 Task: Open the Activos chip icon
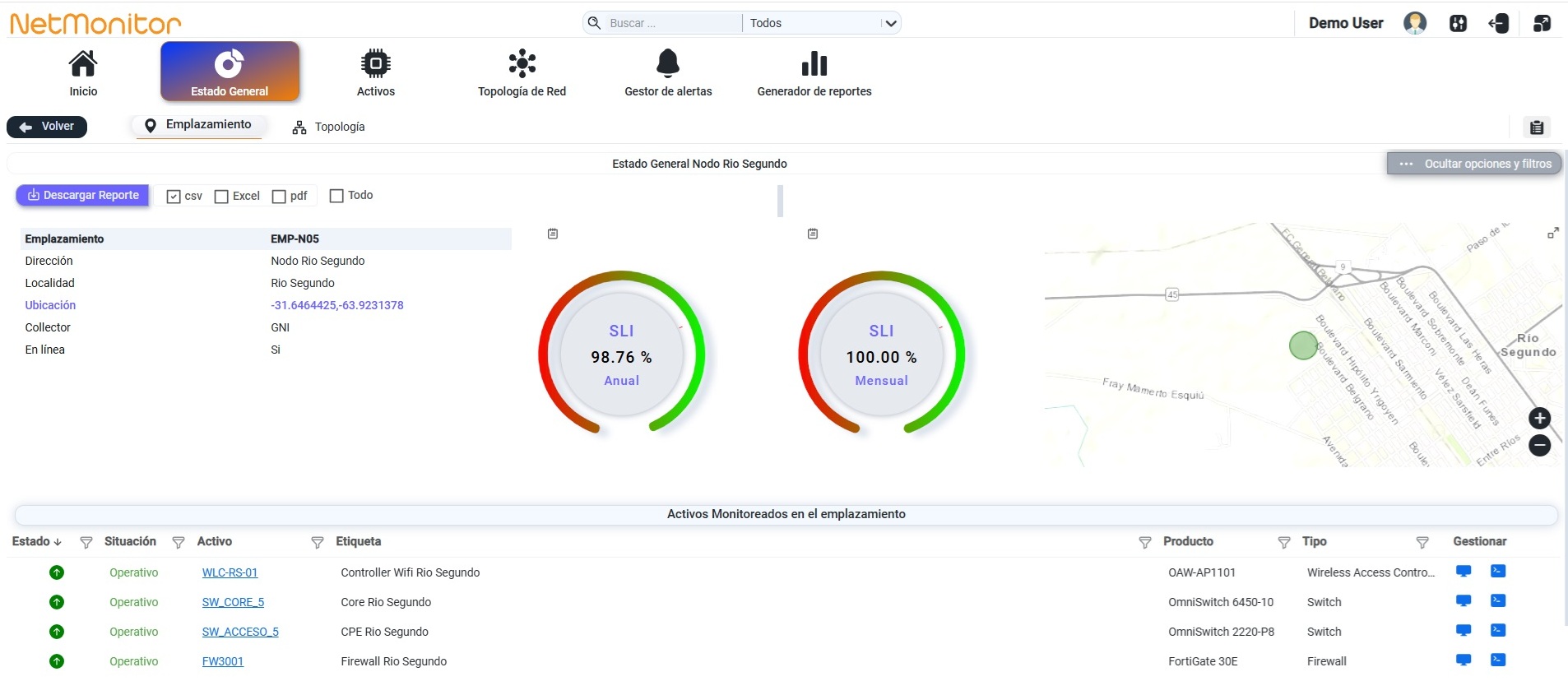(x=375, y=63)
